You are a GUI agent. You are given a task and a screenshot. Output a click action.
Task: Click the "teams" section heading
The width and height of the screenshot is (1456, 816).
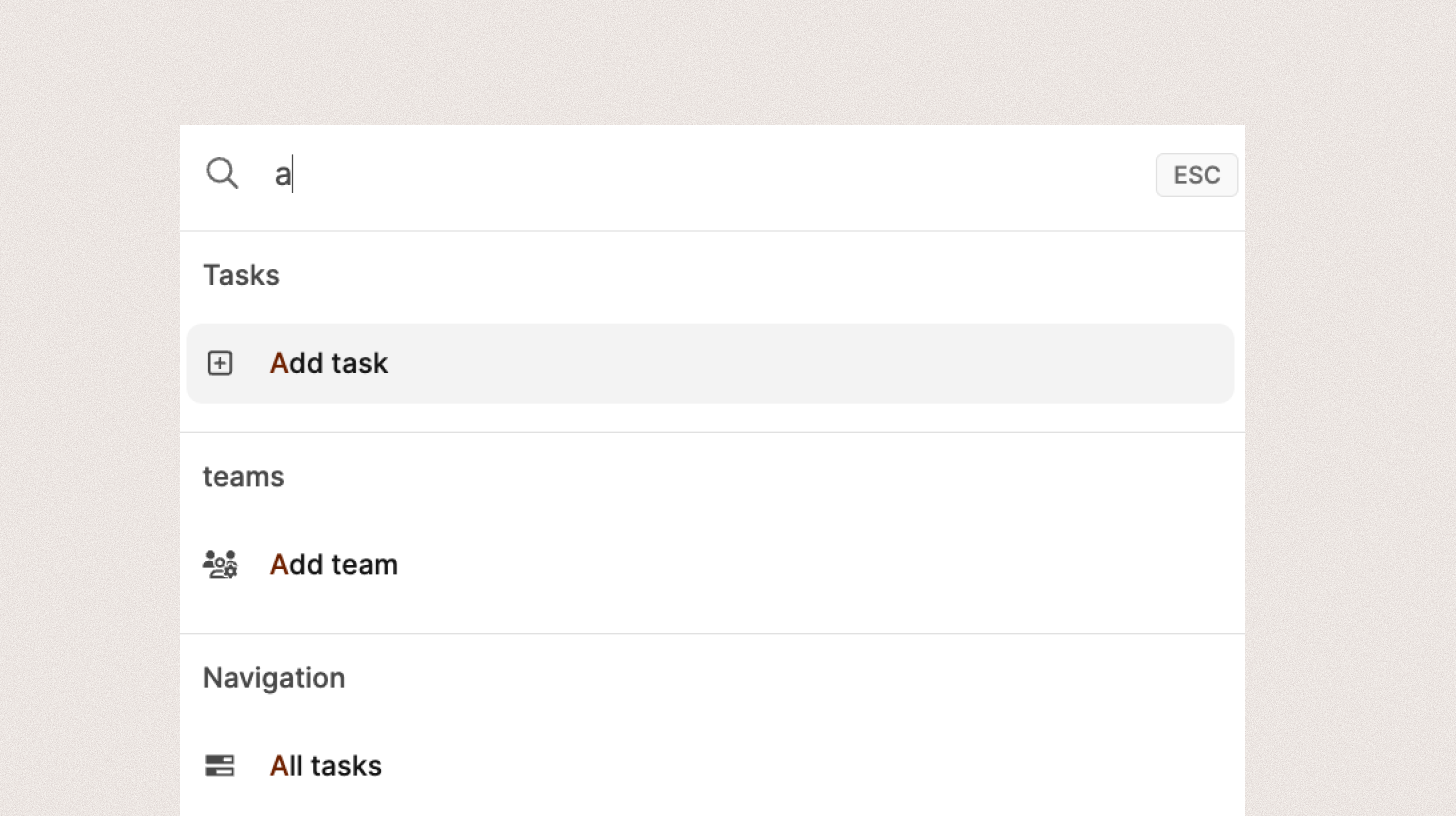click(x=243, y=477)
